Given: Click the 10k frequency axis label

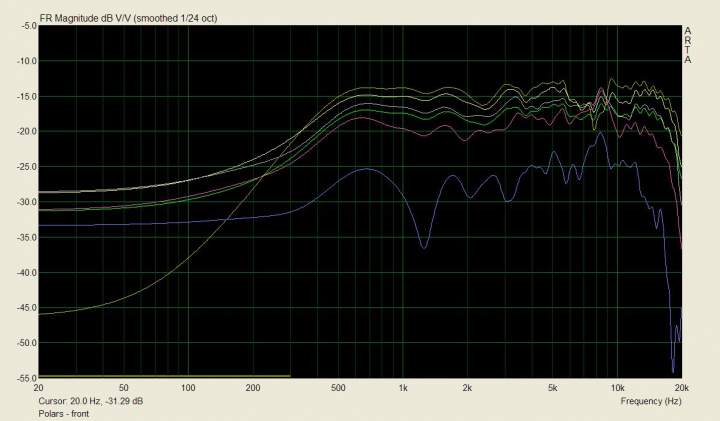Looking at the screenshot, I should tap(617, 386).
